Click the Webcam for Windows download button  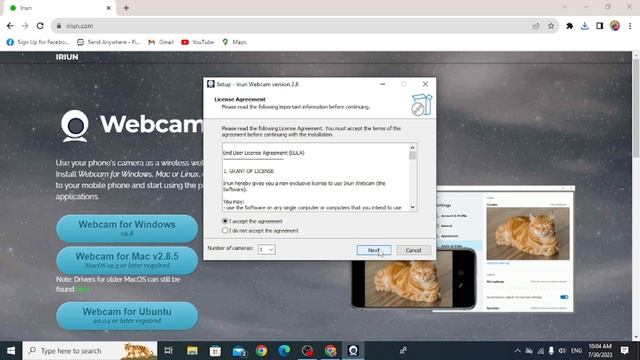pos(127,228)
